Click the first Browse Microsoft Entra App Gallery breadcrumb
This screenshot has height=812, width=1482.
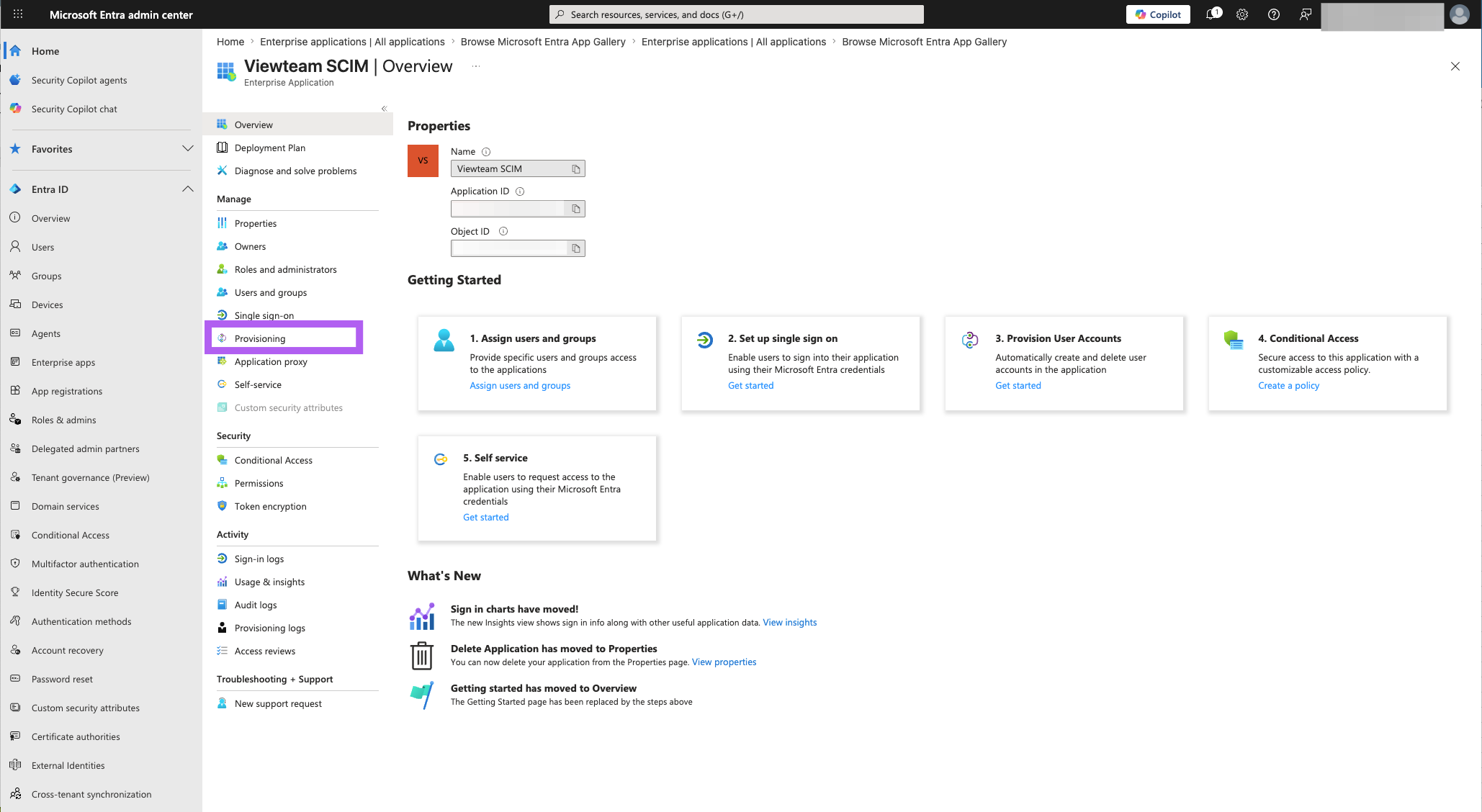[x=543, y=42]
